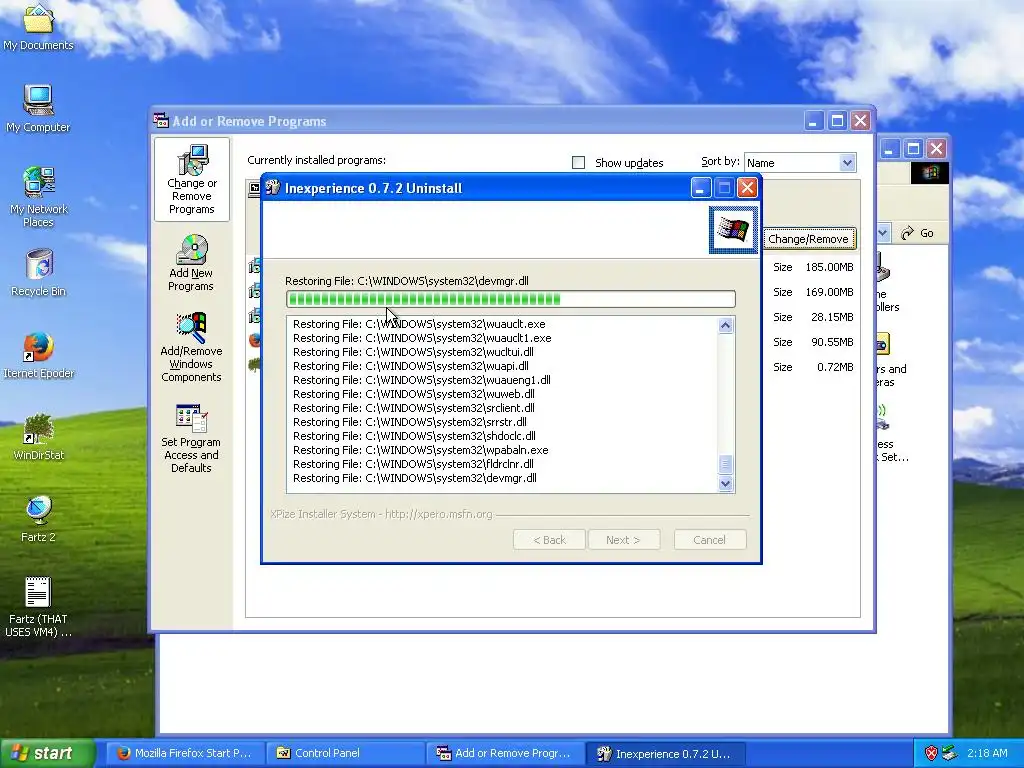Select the log line for fldrclnr.dll

413,464
